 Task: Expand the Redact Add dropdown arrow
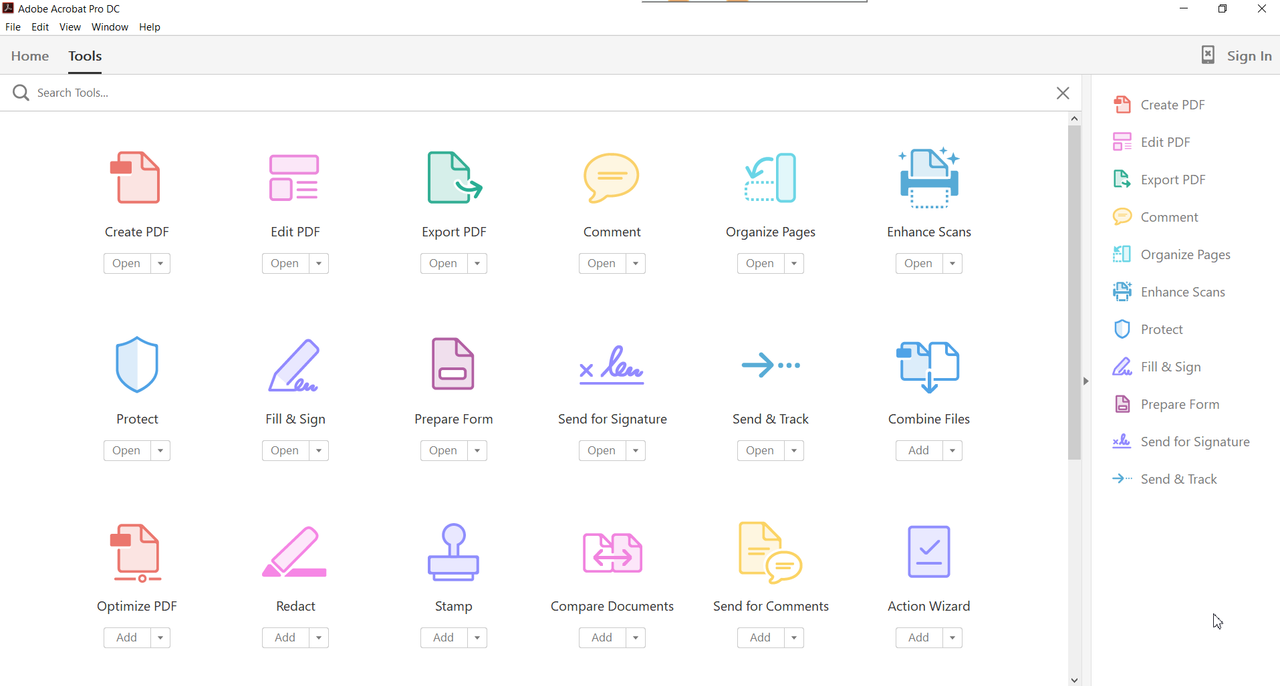(x=319, y=638)
